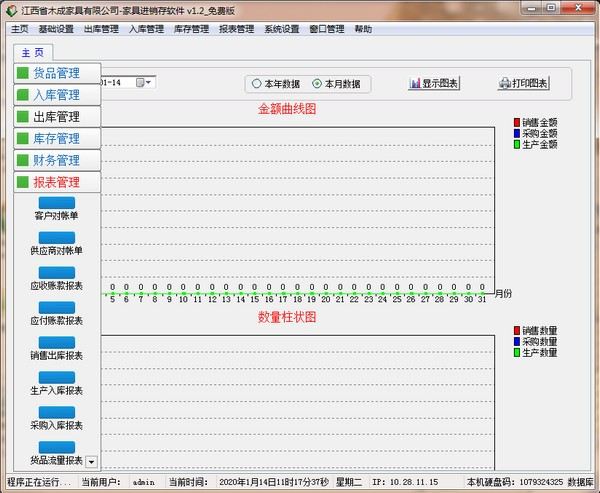Open the 供应商对帐单 report icon
The height and width of the screenshot is (493, 600).
pyautogui.click(x=56, y=236)
